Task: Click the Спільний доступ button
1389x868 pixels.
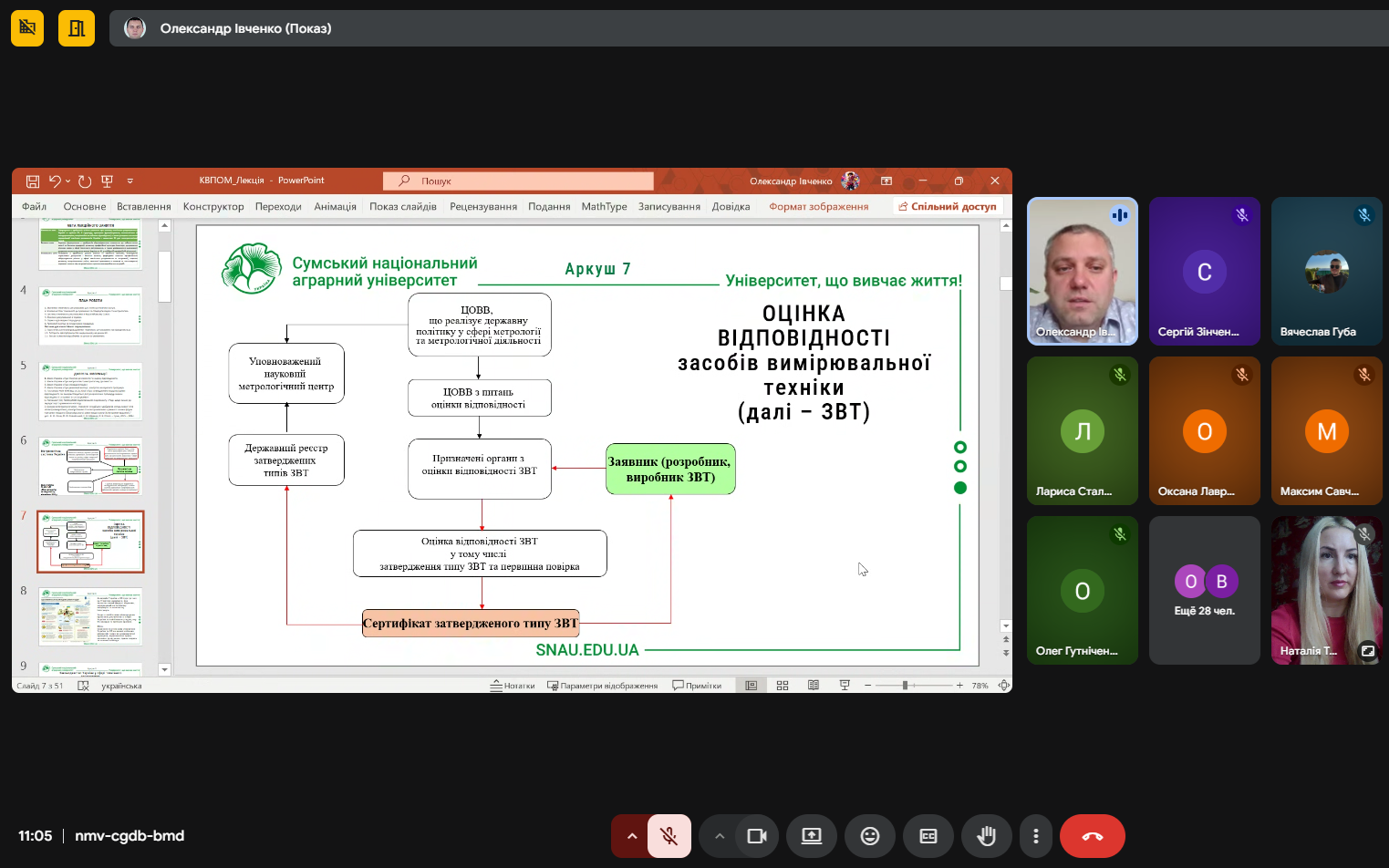Action: [947, 207]
